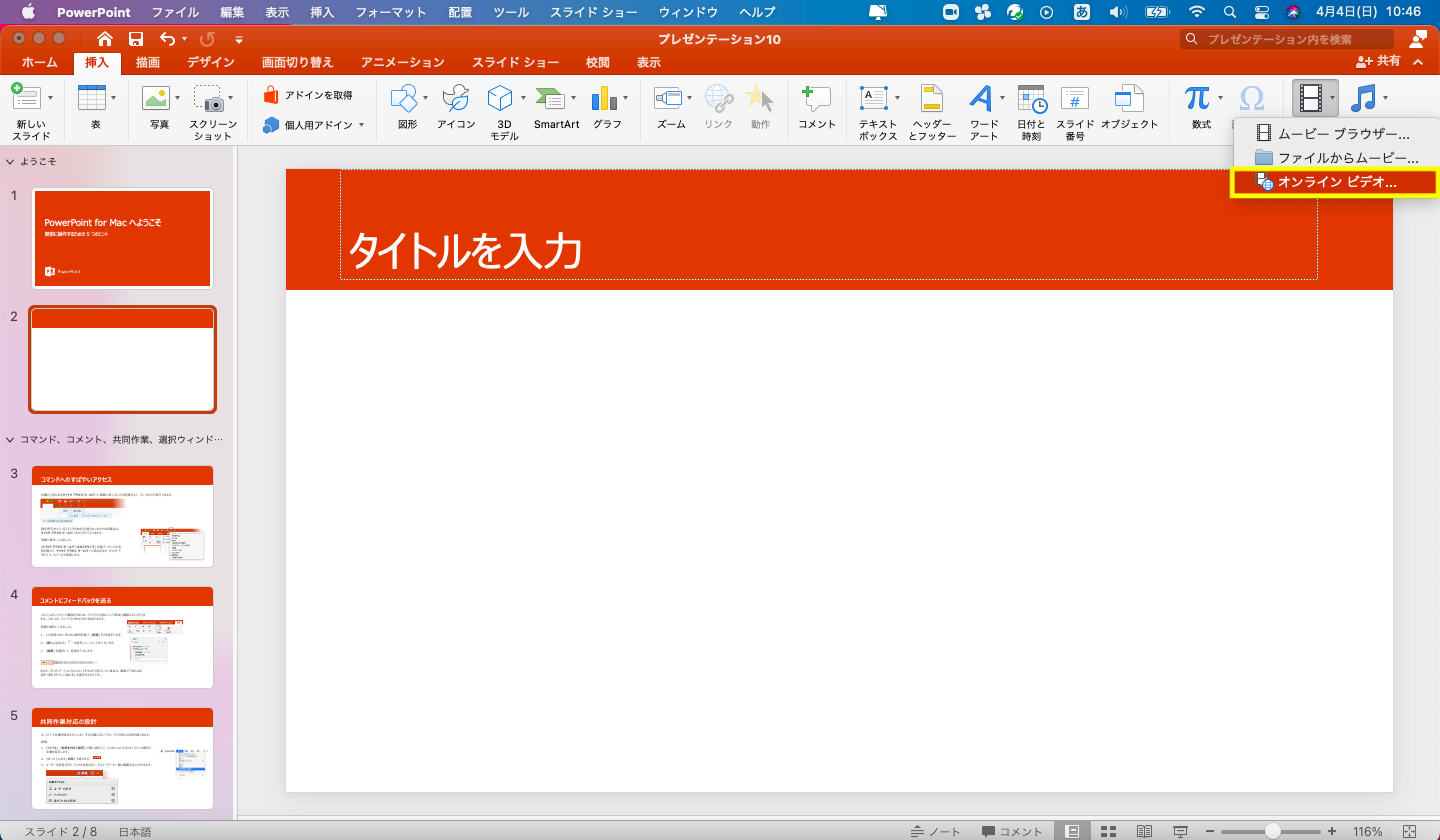This screenshot has height=840, width=1440.
Task: Choose オンライン ビデオ... menu item
Action: pos(1334,182)
